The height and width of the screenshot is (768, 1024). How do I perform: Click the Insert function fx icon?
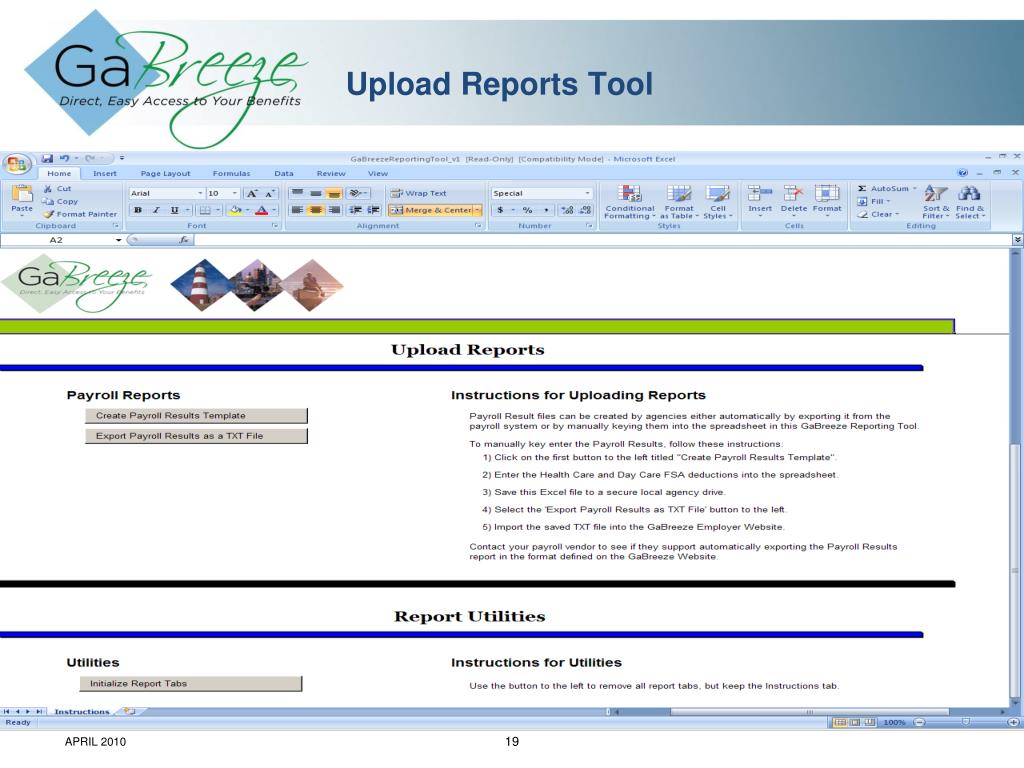pos(185,240)
